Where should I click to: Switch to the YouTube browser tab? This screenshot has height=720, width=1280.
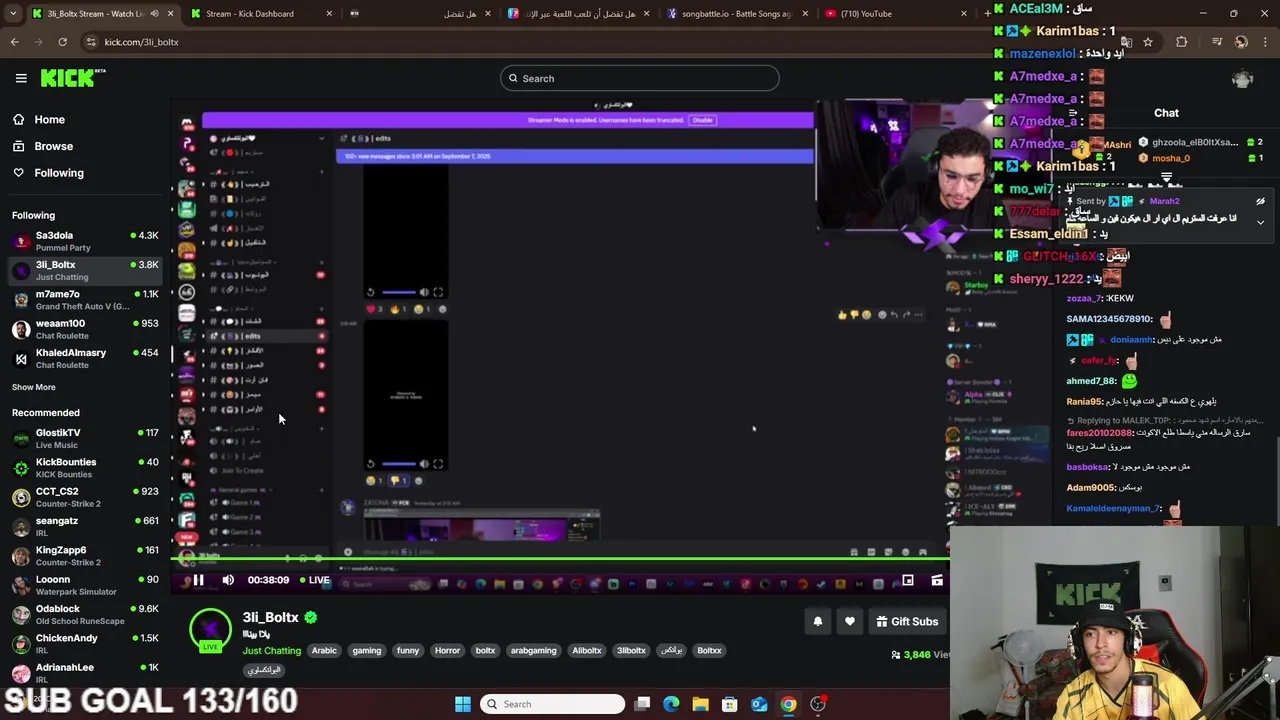point(895,14)
